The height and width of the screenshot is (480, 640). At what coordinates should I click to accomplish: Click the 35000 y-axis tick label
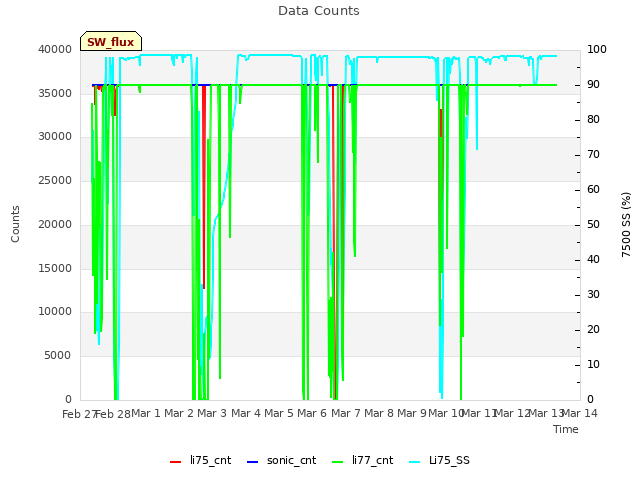55,93
